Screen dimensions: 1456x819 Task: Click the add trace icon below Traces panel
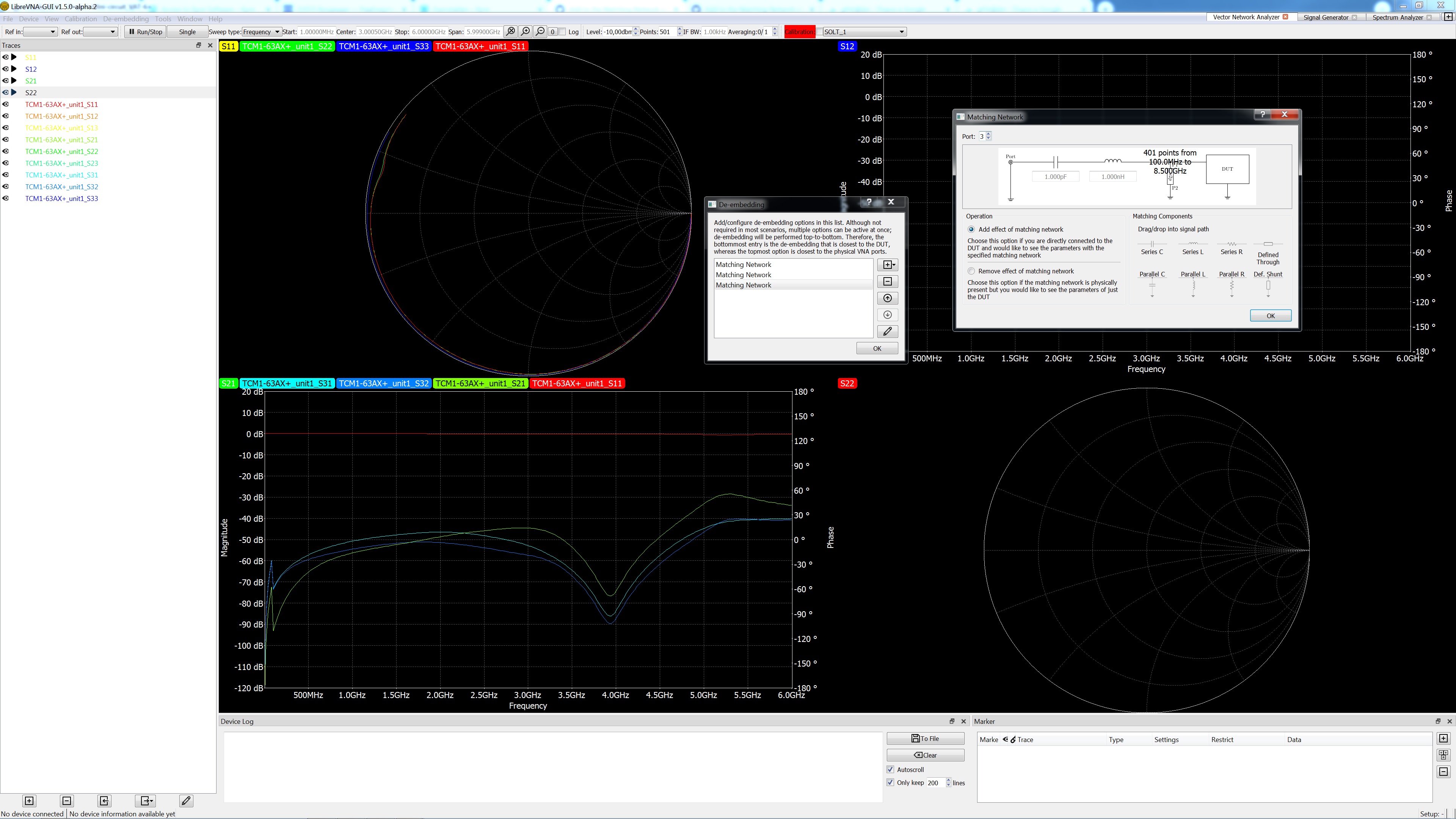pos(30,800)
